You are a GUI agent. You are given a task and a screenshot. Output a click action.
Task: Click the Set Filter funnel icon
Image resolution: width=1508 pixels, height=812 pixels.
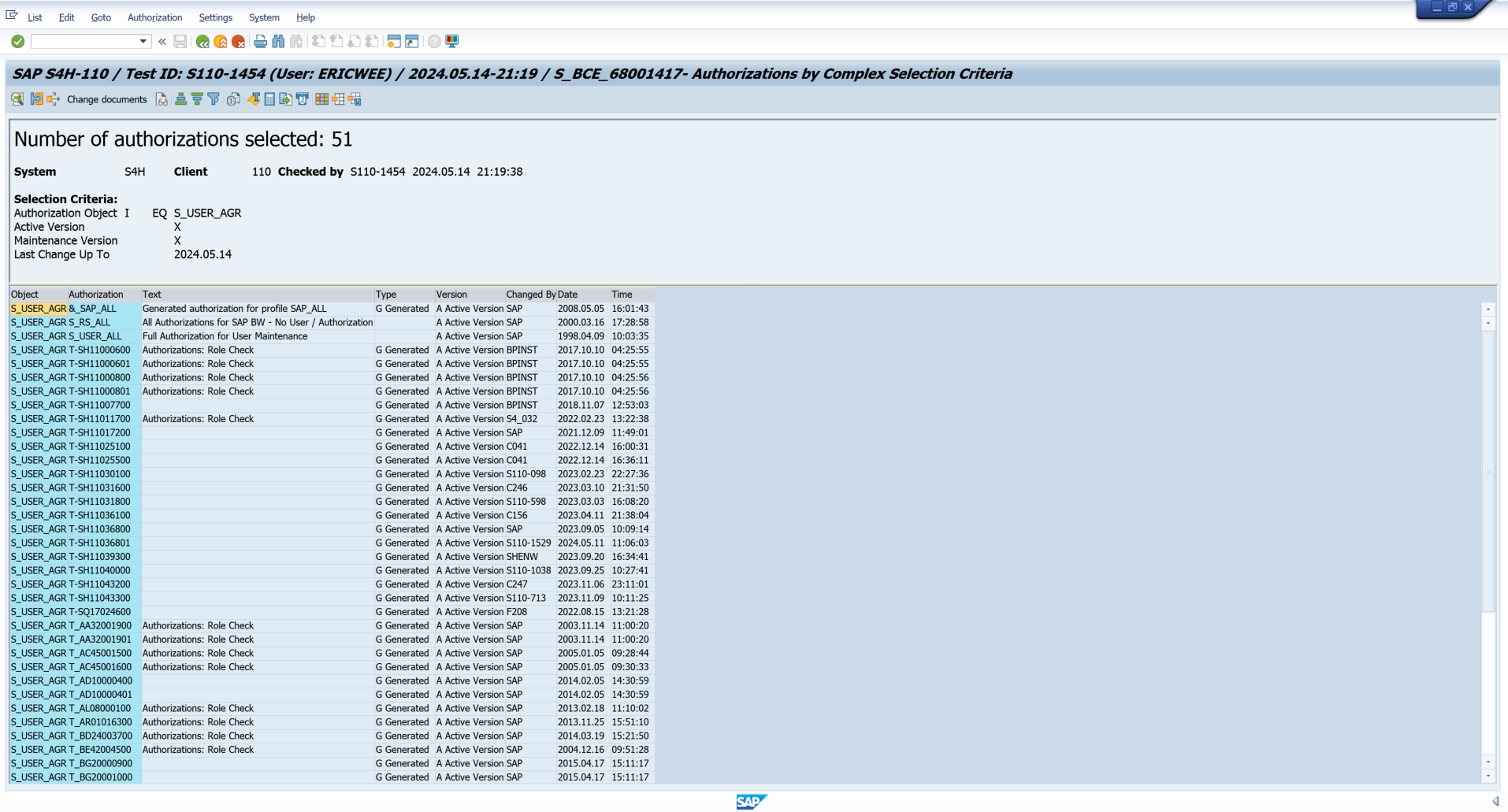point(214,99)
